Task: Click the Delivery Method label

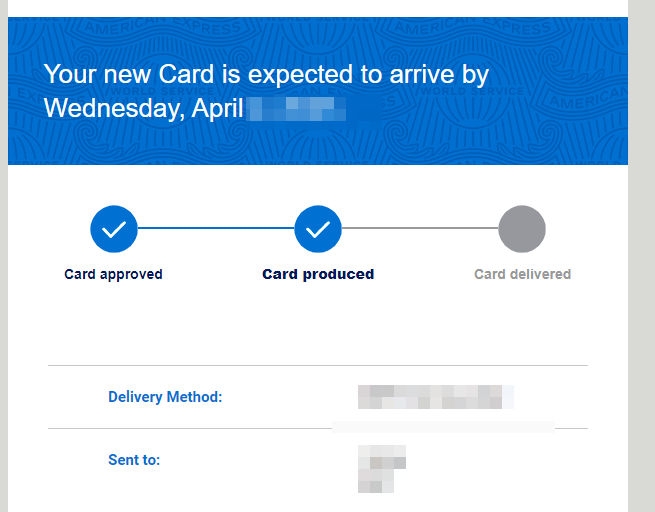Action: pos(165,397)
